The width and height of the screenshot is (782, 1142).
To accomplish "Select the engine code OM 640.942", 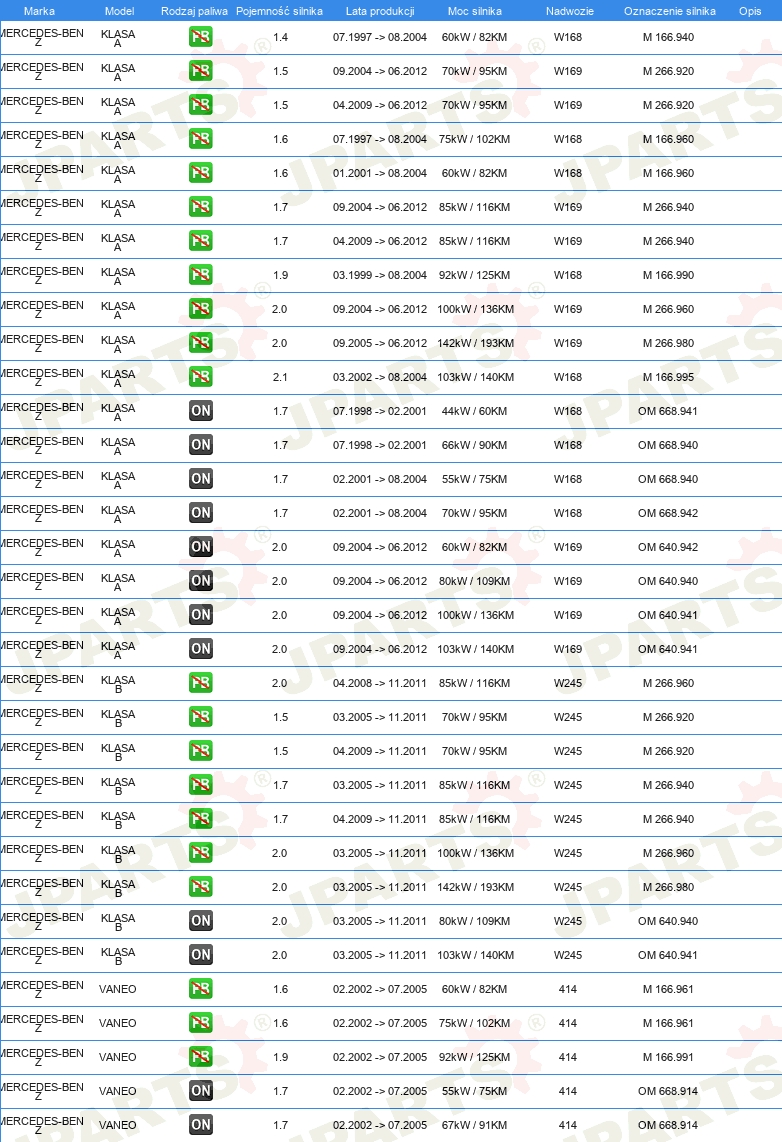I will [668, 547].
